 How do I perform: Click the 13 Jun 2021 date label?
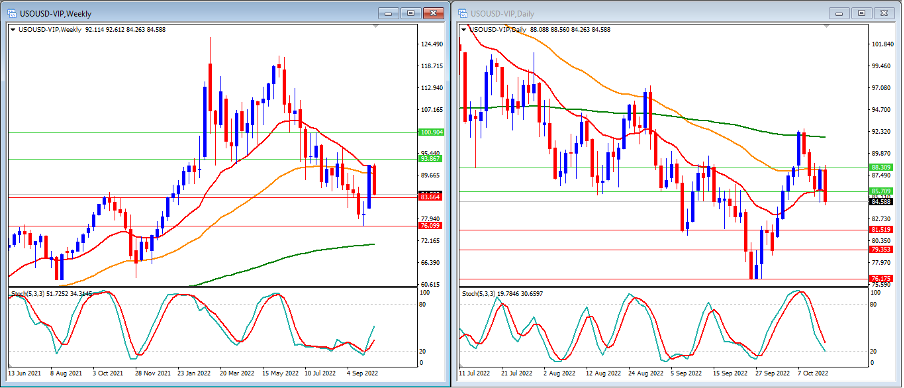pos(23,373)
